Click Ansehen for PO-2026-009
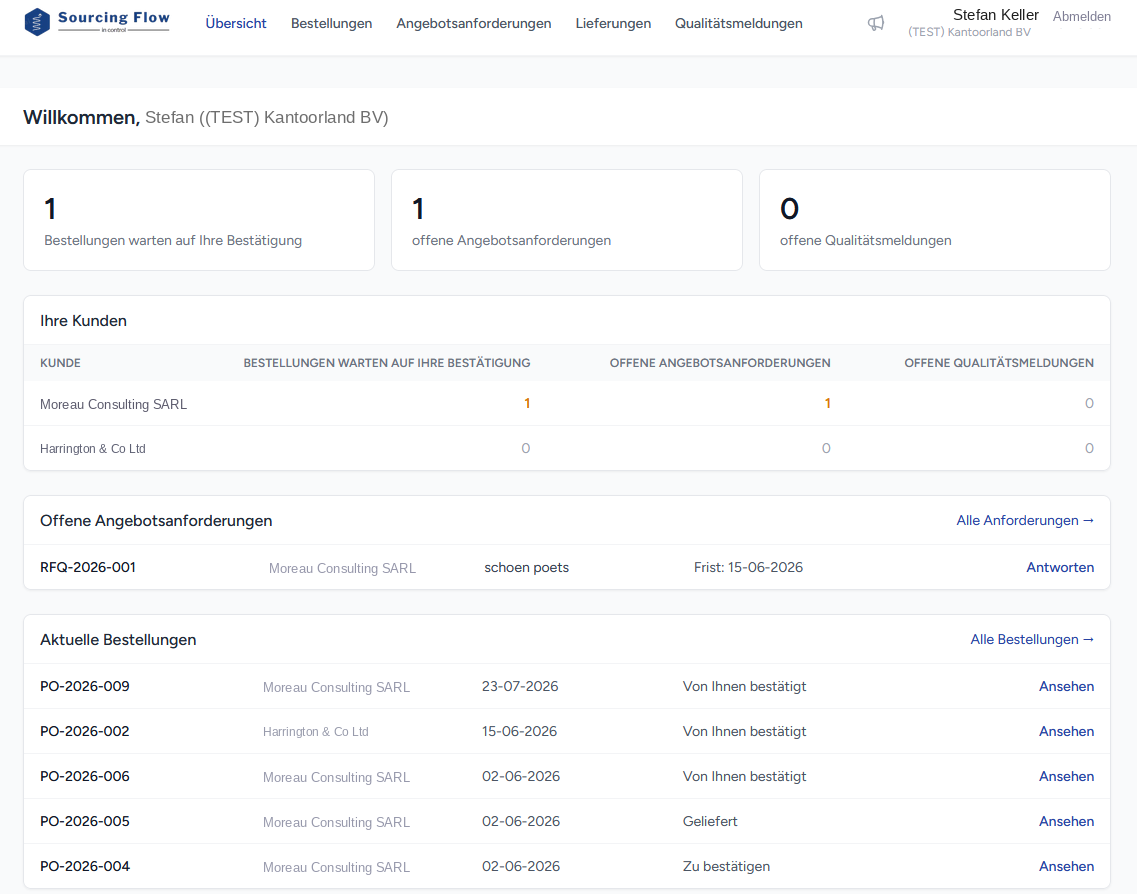The image size is (1137, 894). click(1067, 686)
